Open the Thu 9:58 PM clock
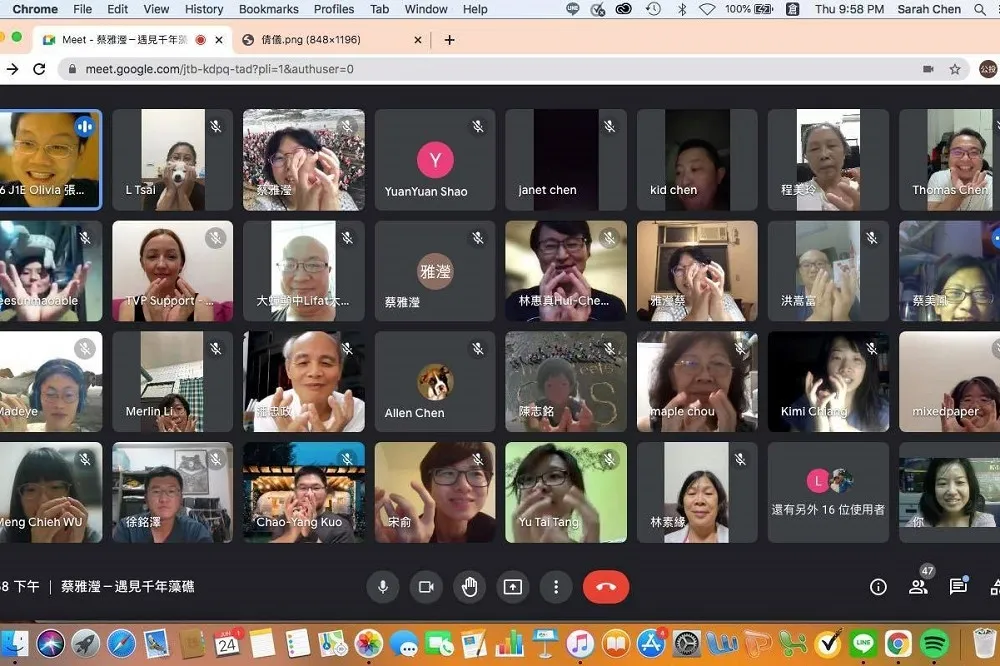The height and width of the screenshot is (666, 1000). pyautogui.click(x=849, y=9)
